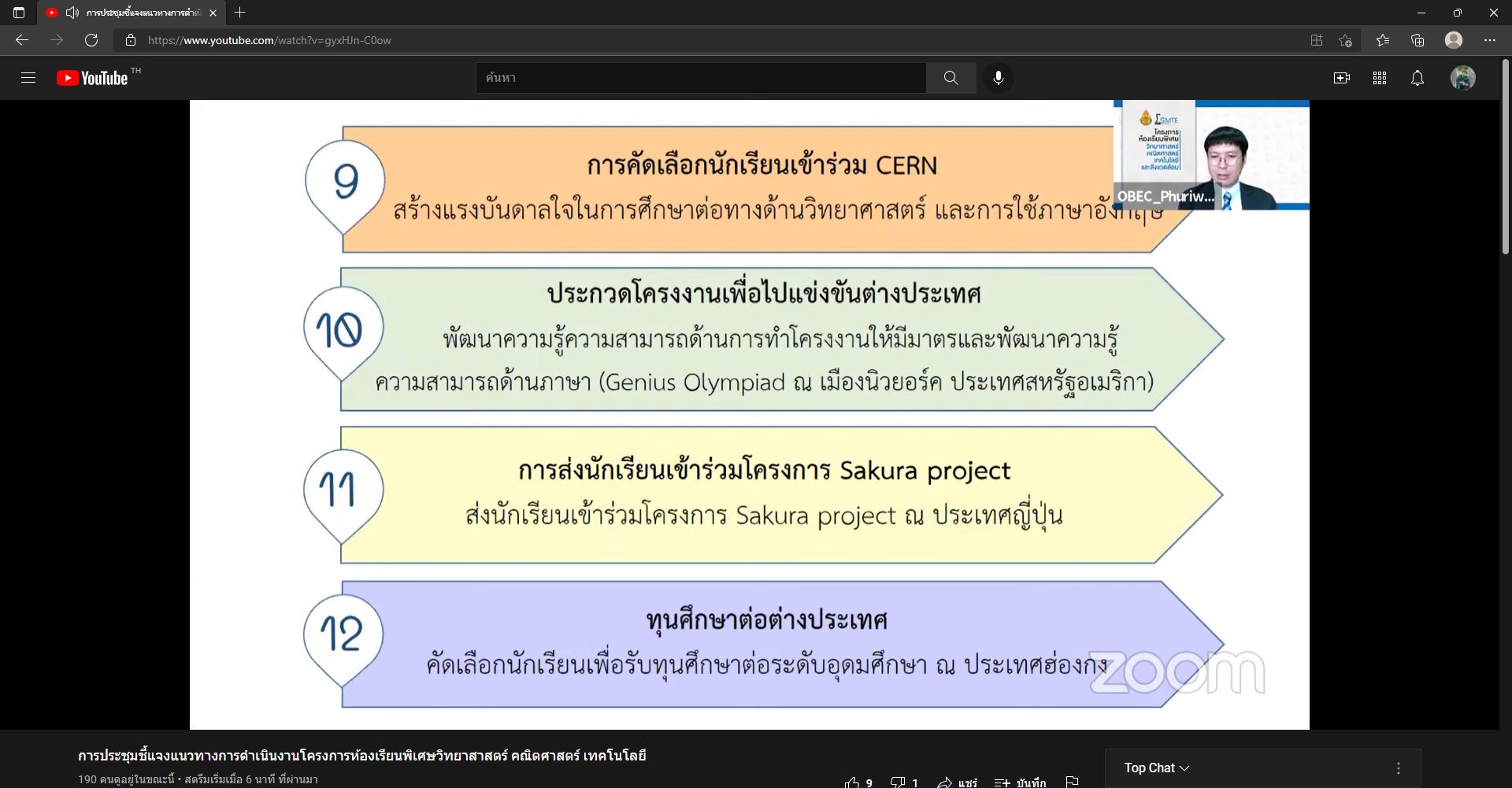Expand the Top Chat dropdown

pyautogui.click(x=1156, y=768)
